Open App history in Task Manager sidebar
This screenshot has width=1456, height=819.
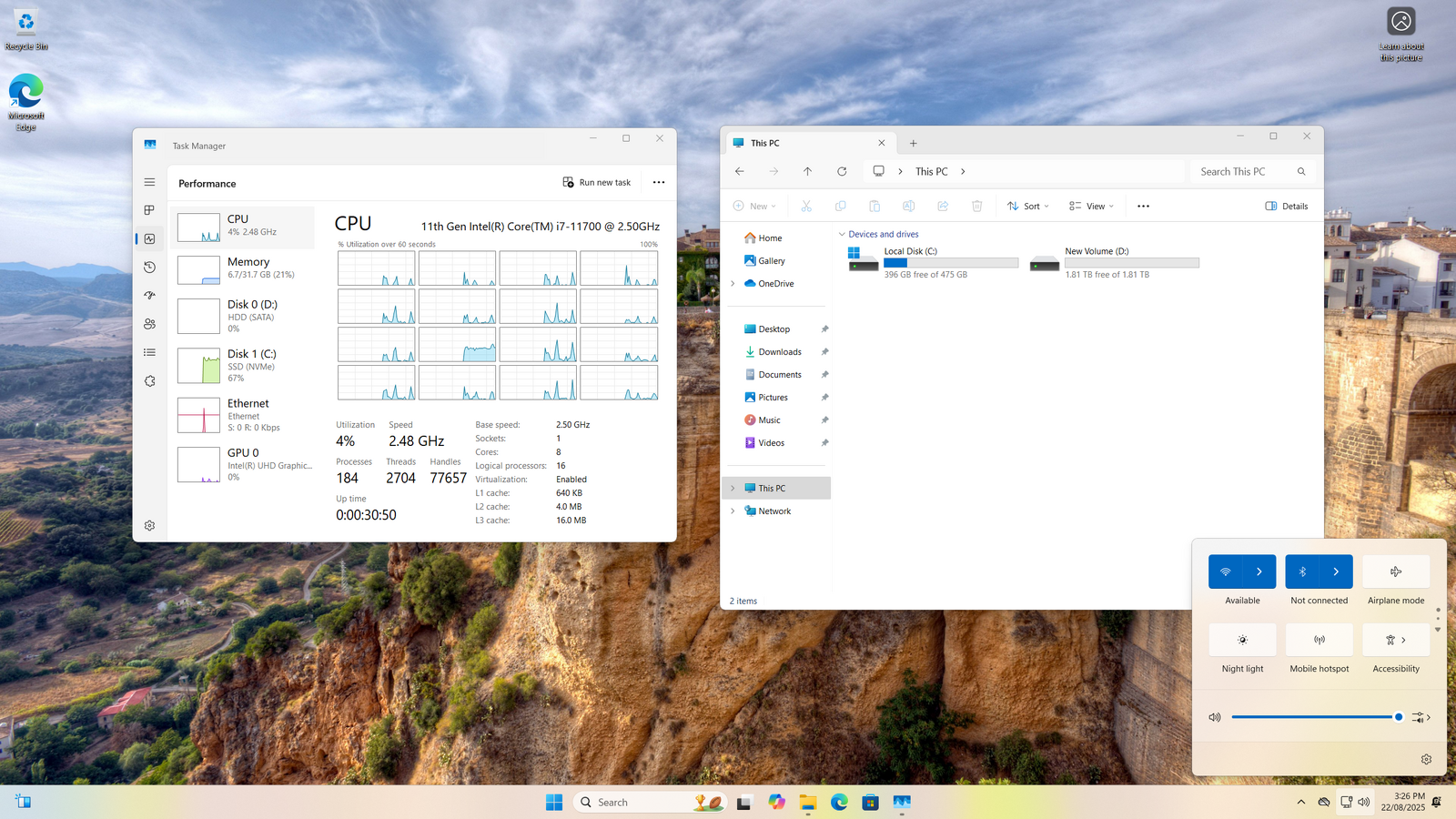click(x=149, y=268)
